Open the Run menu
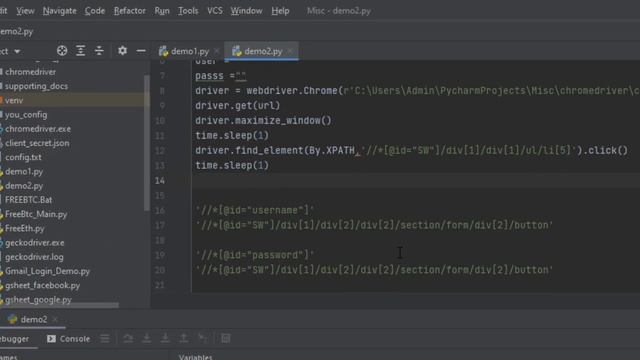The image size is (640, 360). (162, 11)
